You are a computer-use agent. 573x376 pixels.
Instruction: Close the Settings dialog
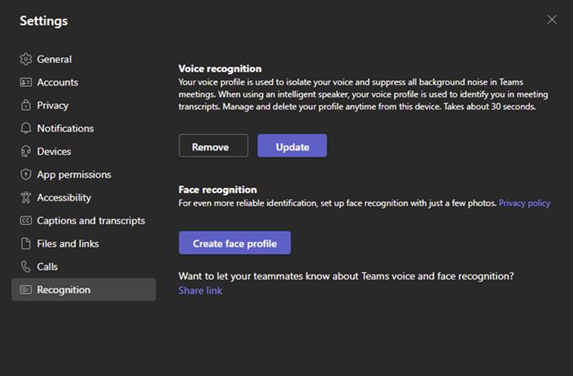coord(552,20)
